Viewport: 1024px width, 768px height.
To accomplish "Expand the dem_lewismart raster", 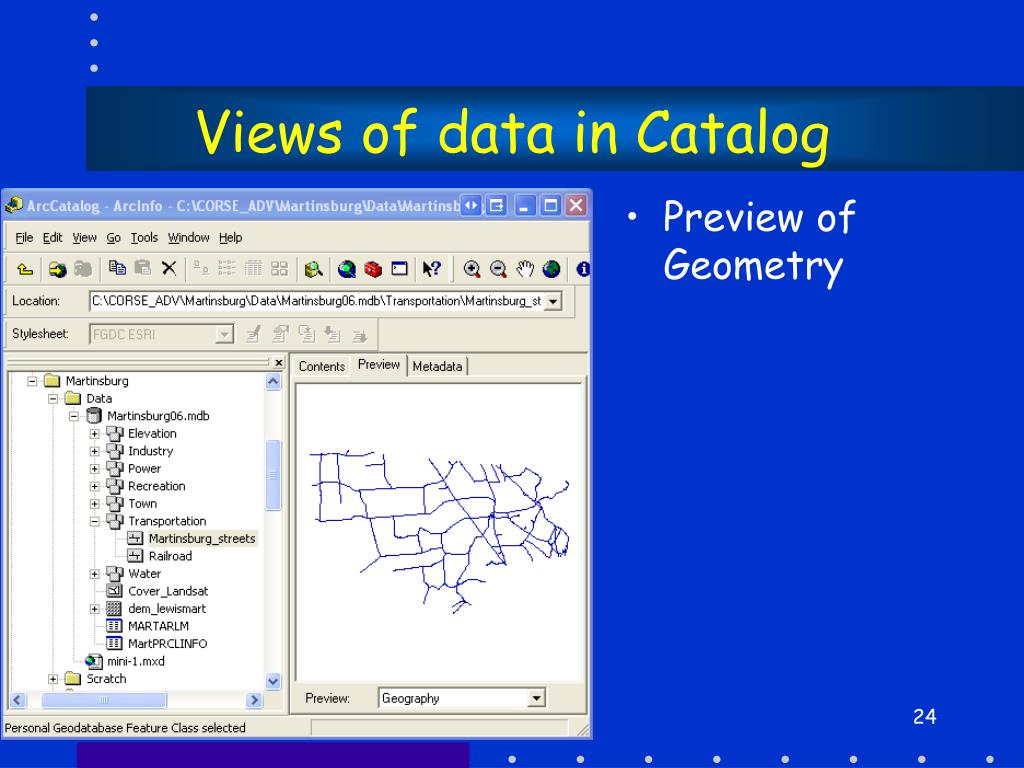I will tap(95, 609).
